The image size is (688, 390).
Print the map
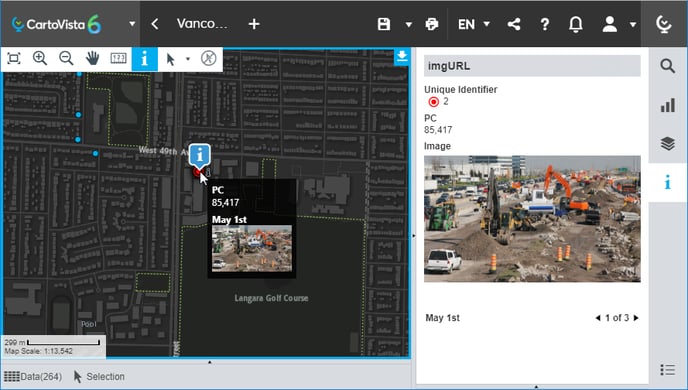click(x=432, y=24)
